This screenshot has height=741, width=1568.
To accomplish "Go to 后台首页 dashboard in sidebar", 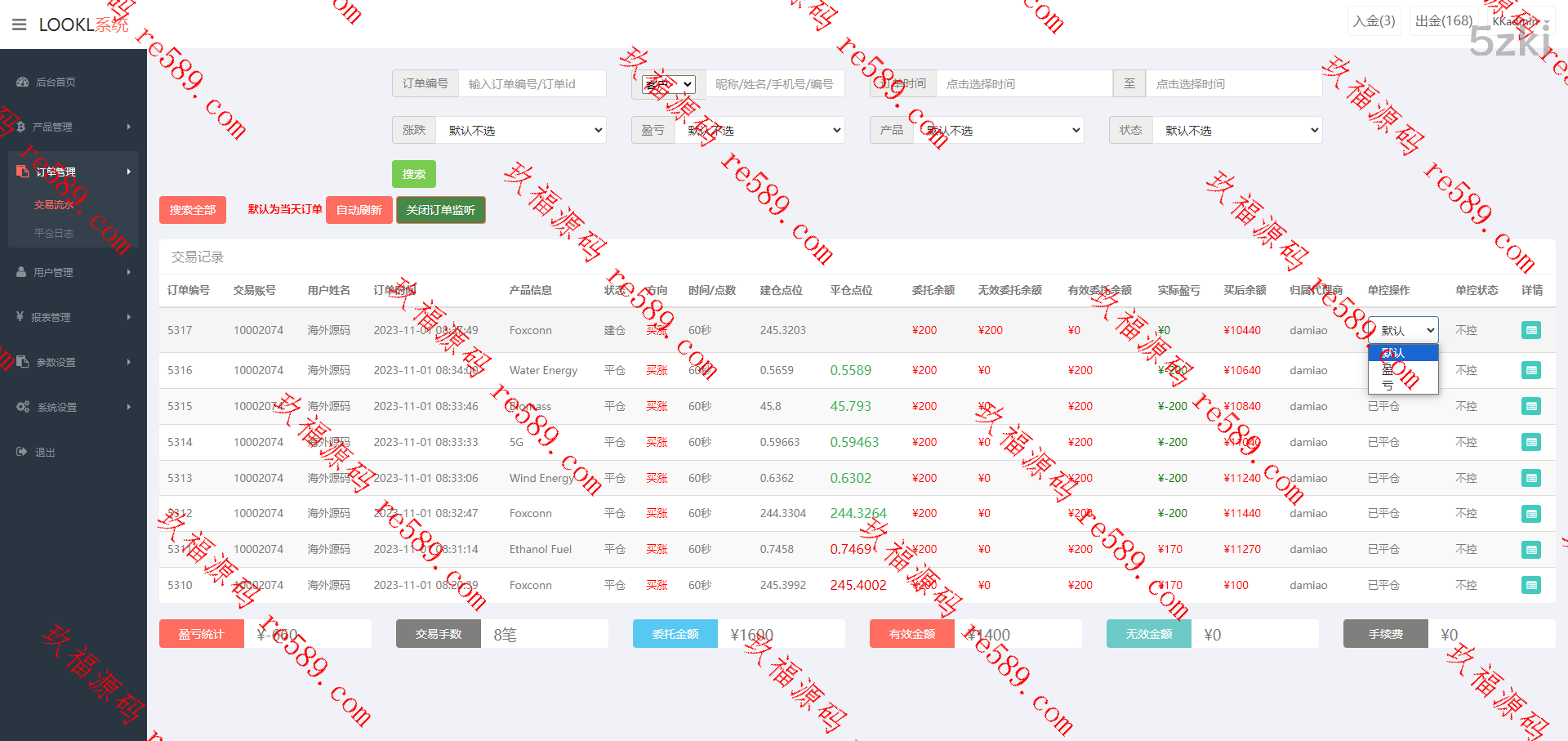I will point(55,82).
